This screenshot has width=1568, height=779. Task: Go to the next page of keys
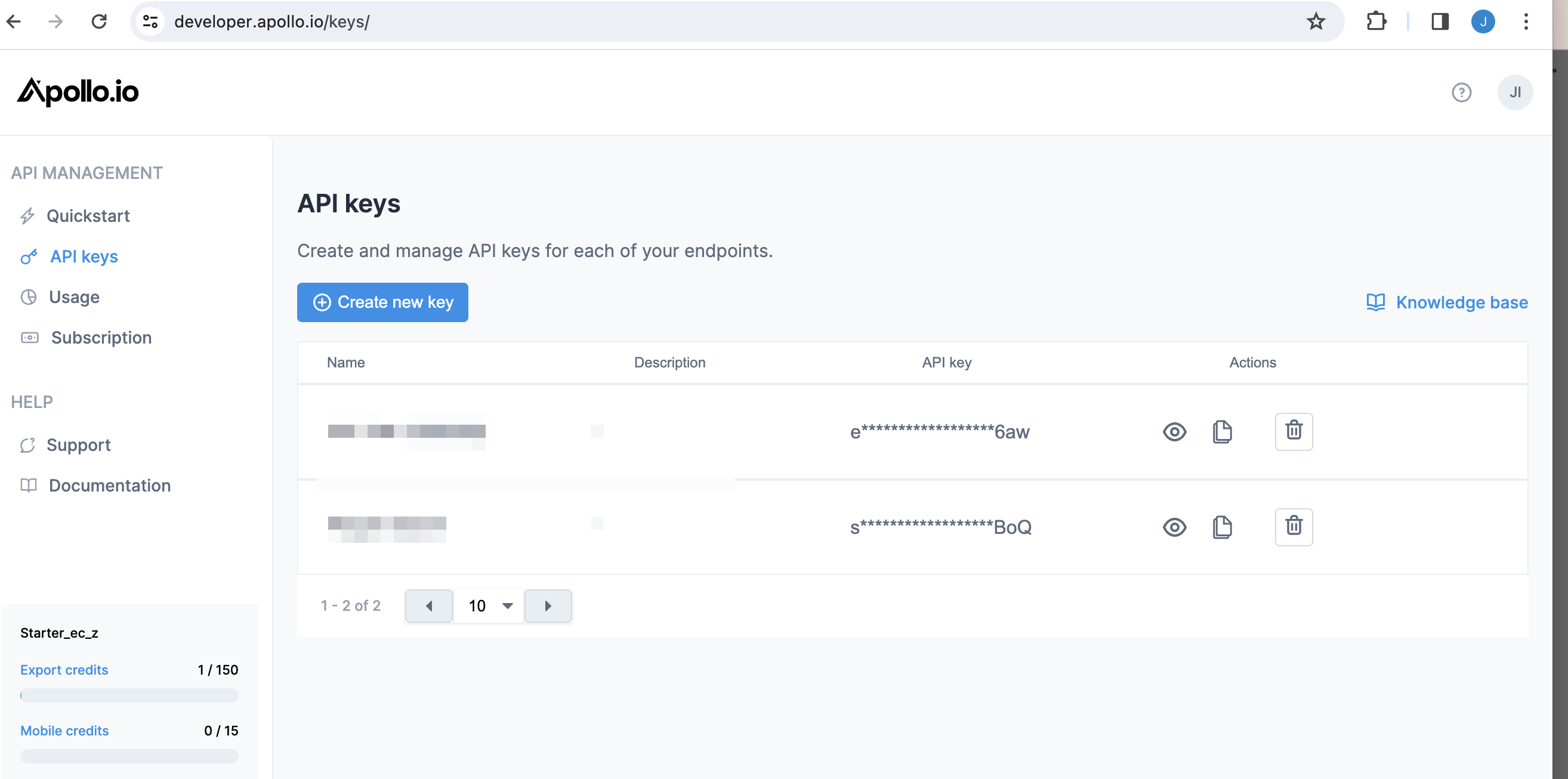click(548, 605)
